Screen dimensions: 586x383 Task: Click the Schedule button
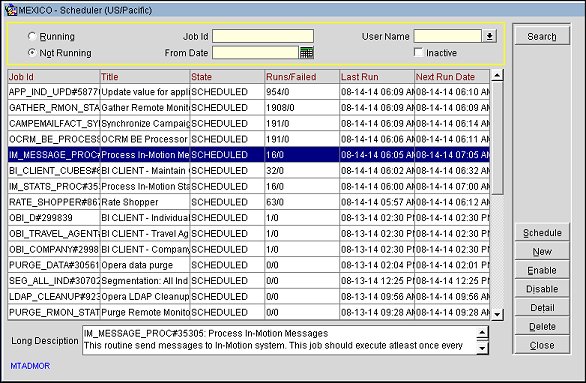click(542, 233)
